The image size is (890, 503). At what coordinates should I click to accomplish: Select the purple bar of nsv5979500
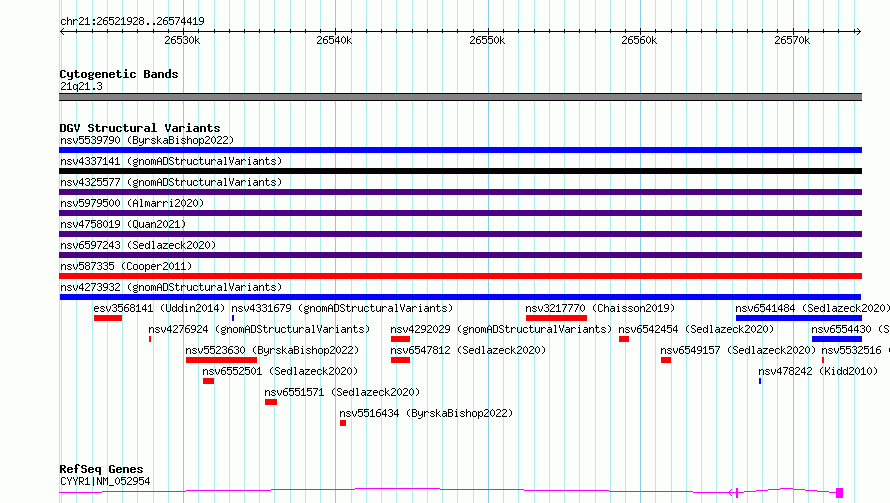[460, 213]
